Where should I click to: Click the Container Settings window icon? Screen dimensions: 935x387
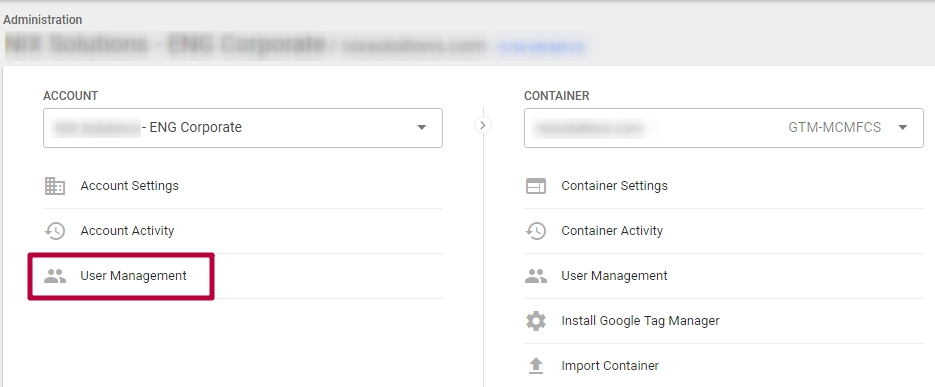tap(535, 186)
